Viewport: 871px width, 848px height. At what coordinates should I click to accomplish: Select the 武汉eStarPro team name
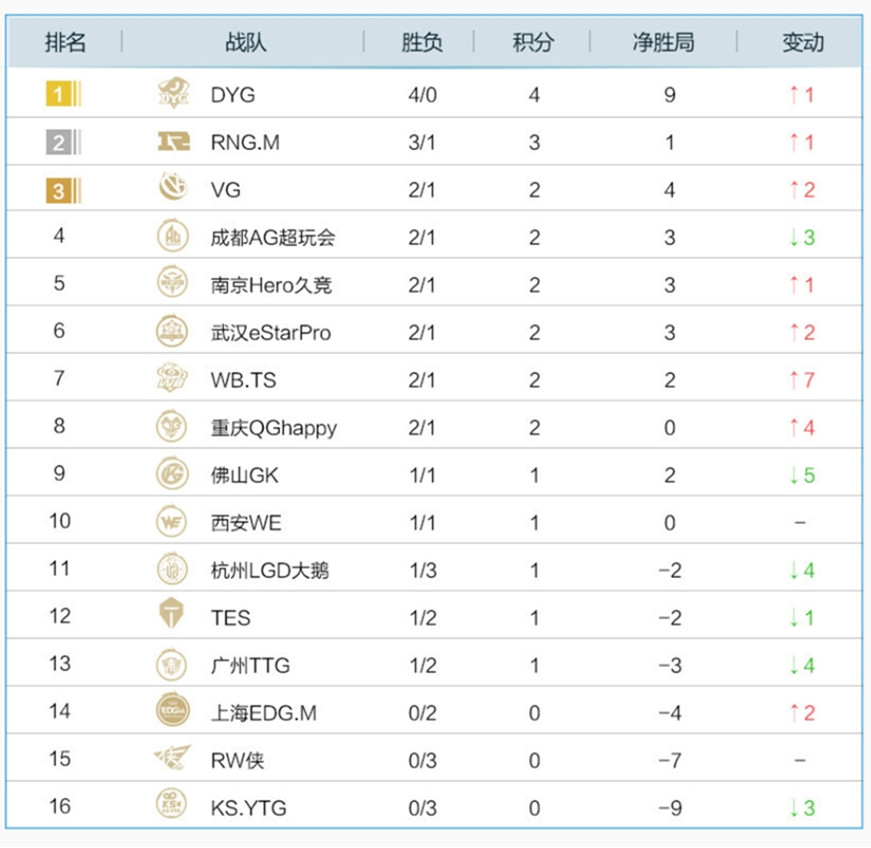(271, 333)
